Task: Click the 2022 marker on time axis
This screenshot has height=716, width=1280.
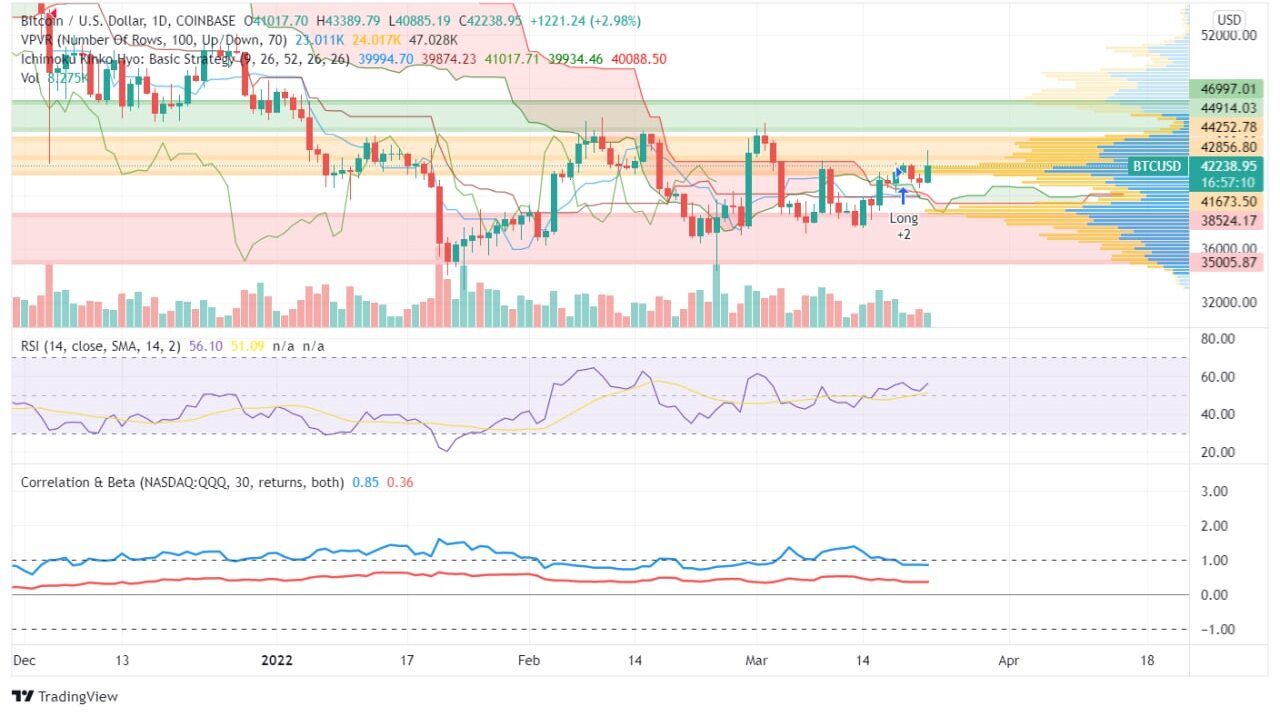Action: 275,660
